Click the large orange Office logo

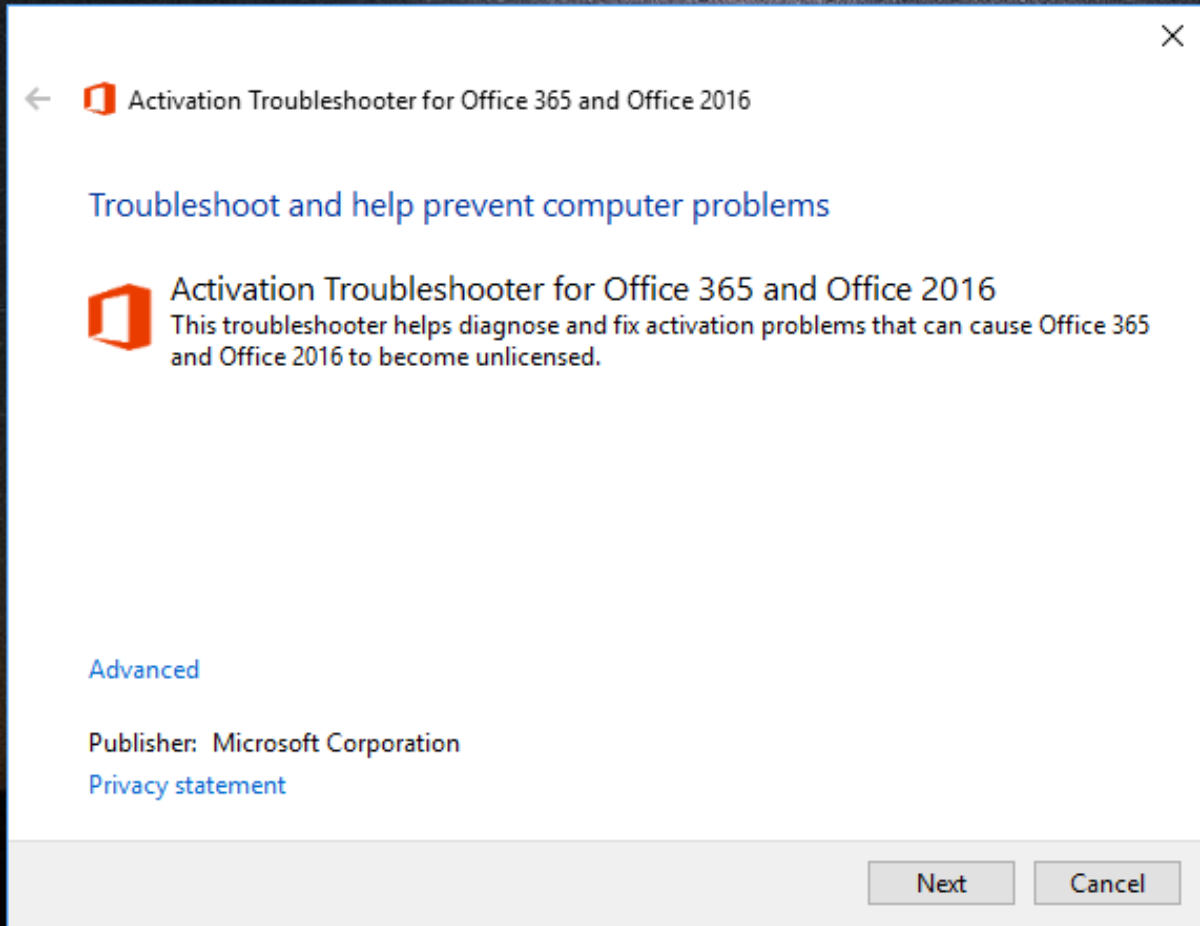pos(119,314)
